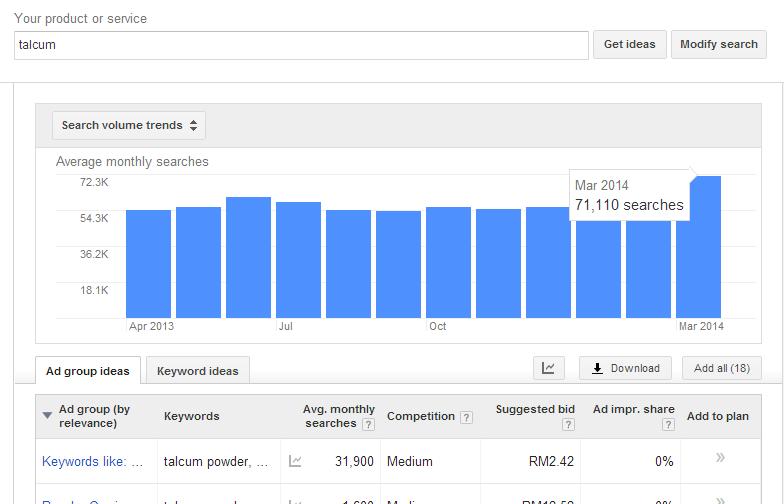Download the keyword ideas
Screen dimensions: 784x504
tap(626, 368)
